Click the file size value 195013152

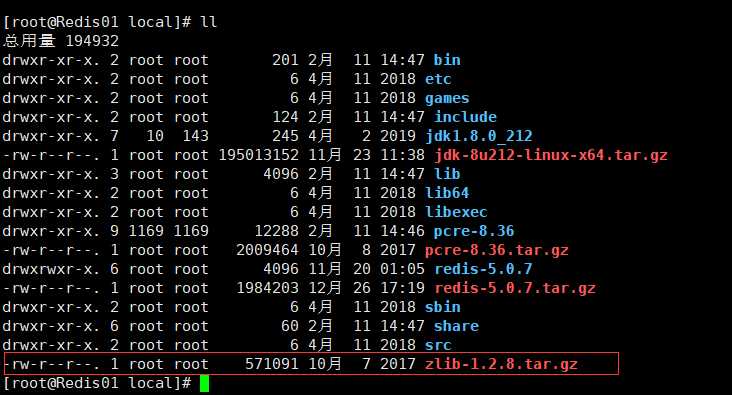259,155
